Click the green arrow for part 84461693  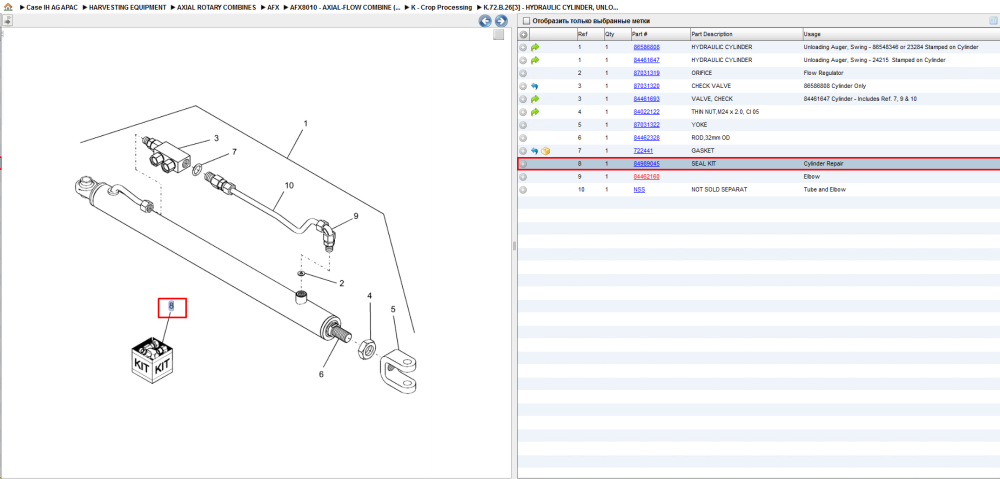535,99
